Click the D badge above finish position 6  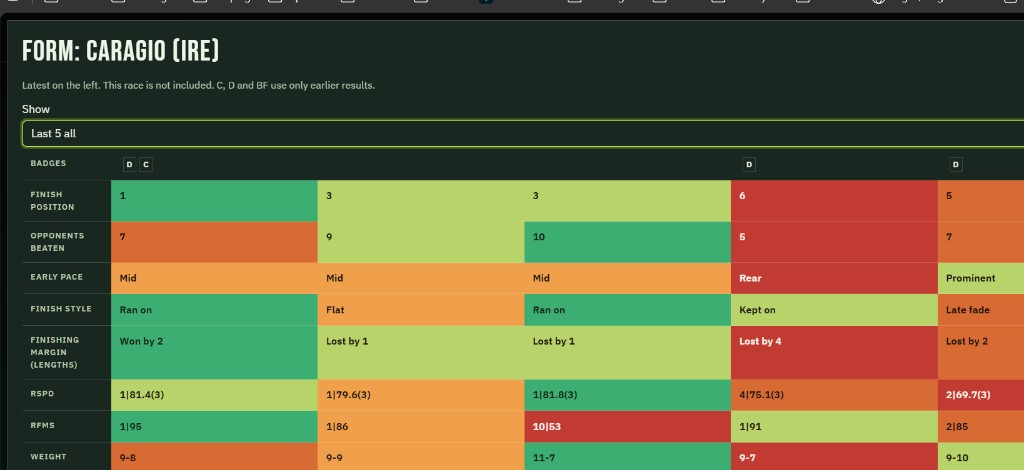[749, 164]
